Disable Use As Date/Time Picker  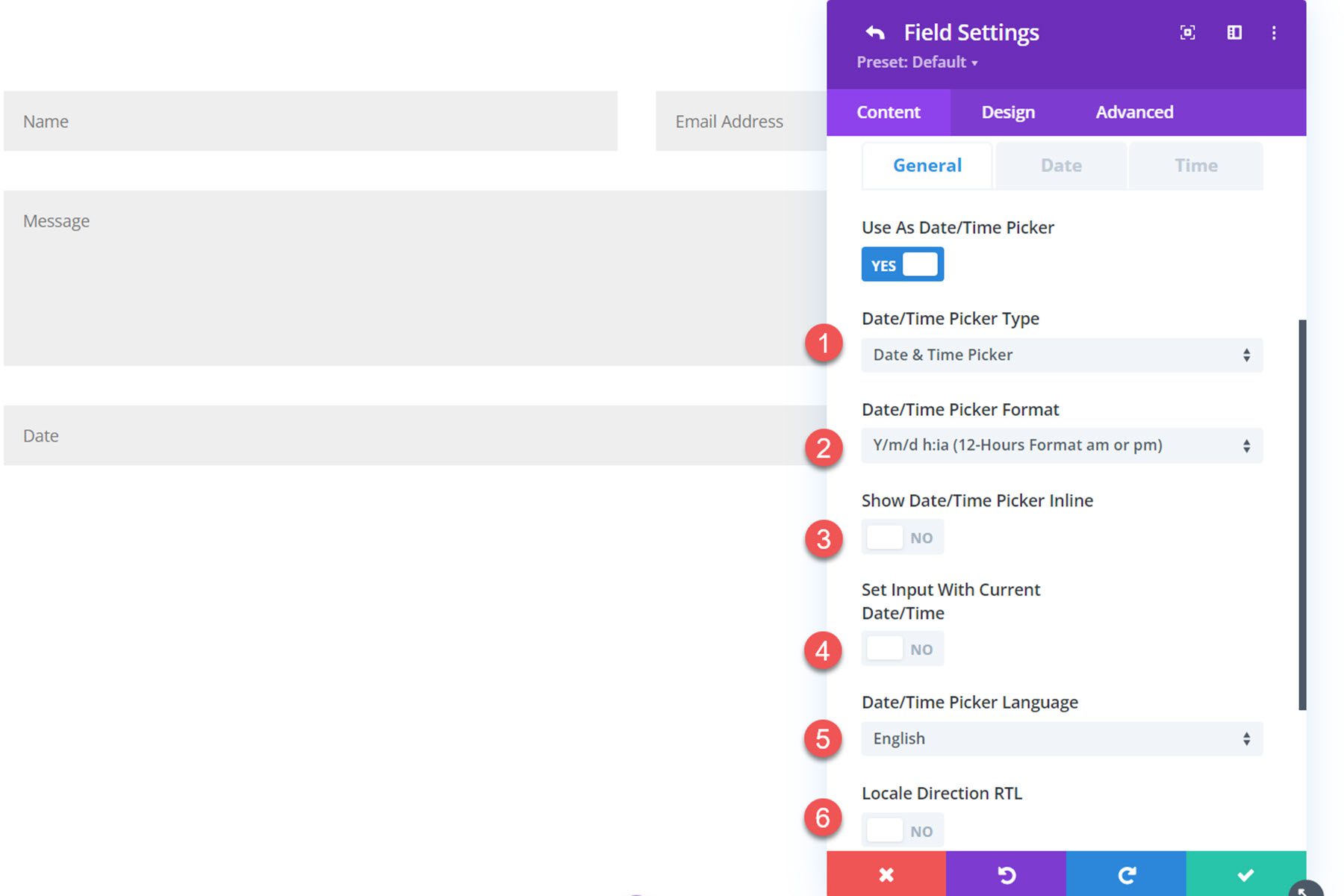coord(902,264)
